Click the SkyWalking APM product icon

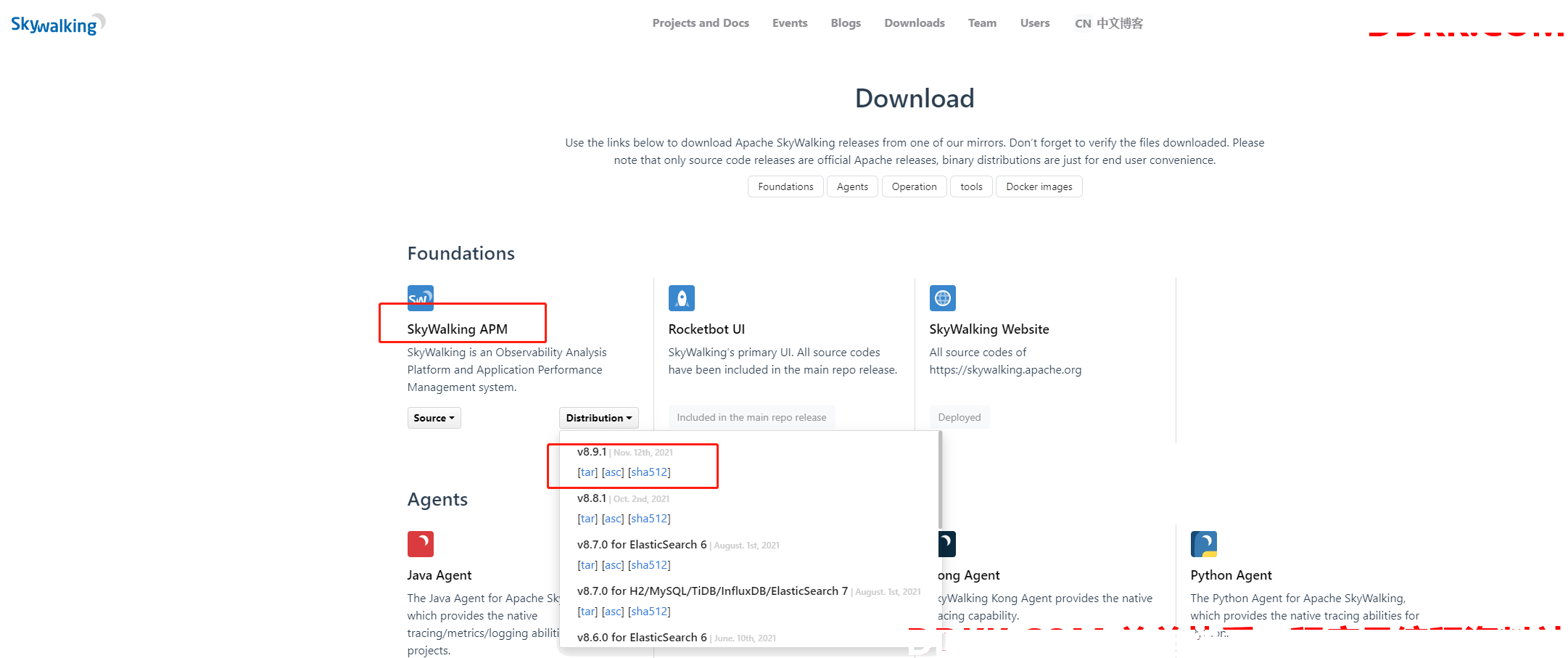pyautogui.click(x=420, y=297)
